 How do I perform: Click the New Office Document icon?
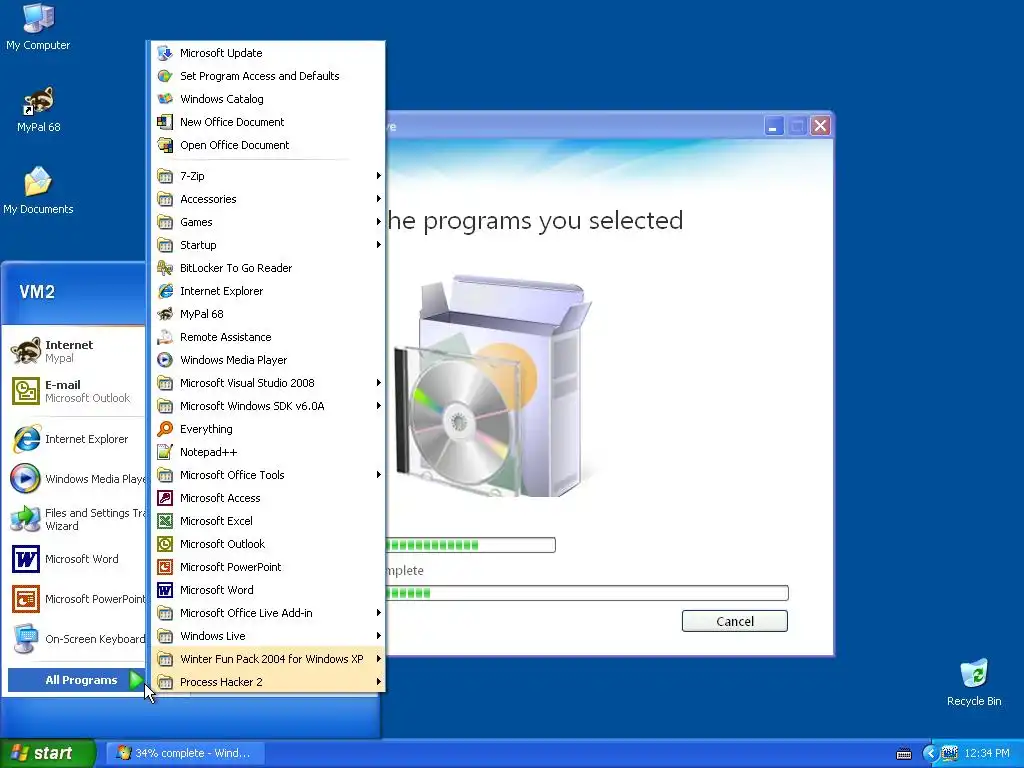[165, 122]
